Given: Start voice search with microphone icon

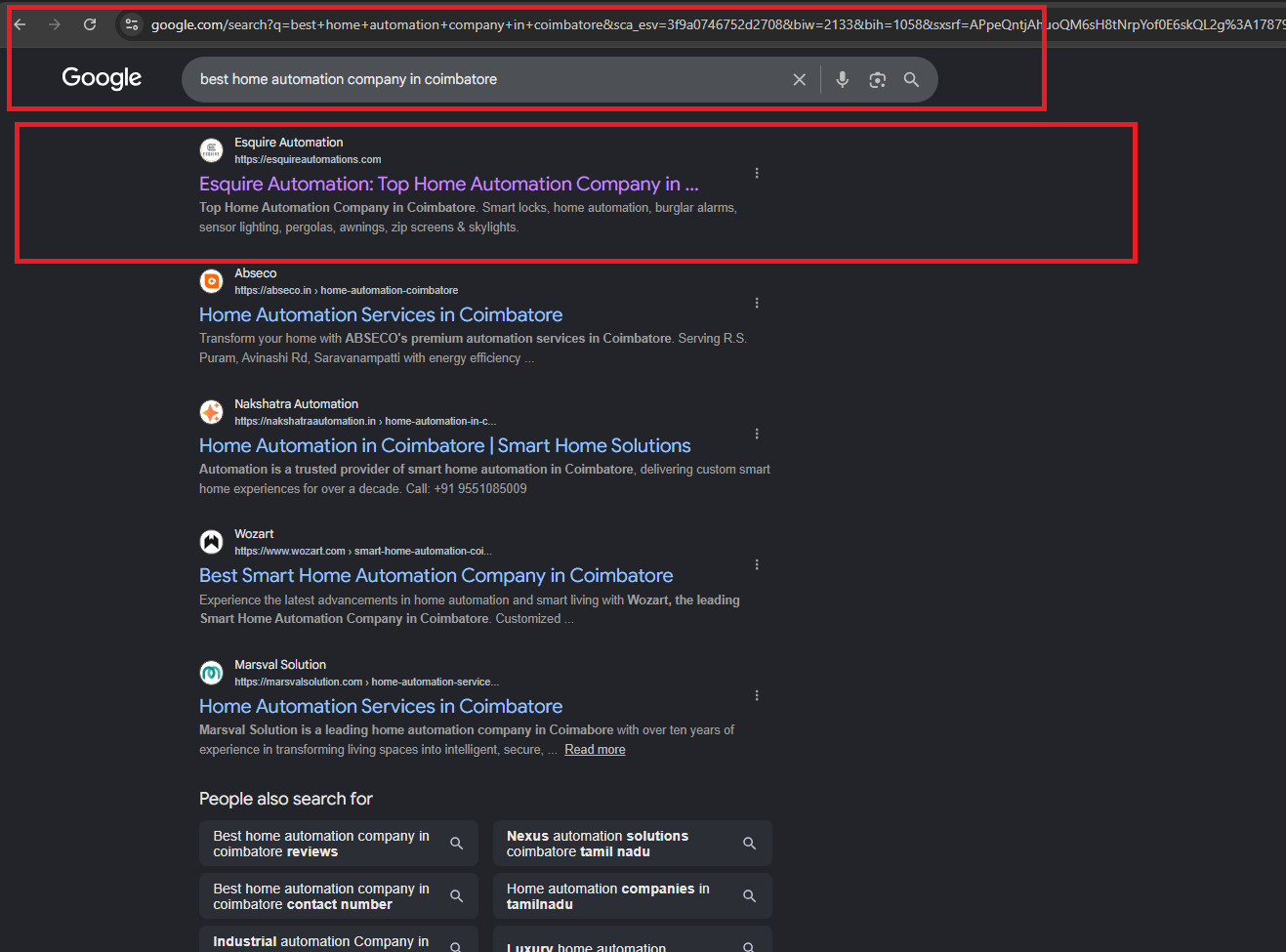Looking at the screenshot, I should pos(843,80).
